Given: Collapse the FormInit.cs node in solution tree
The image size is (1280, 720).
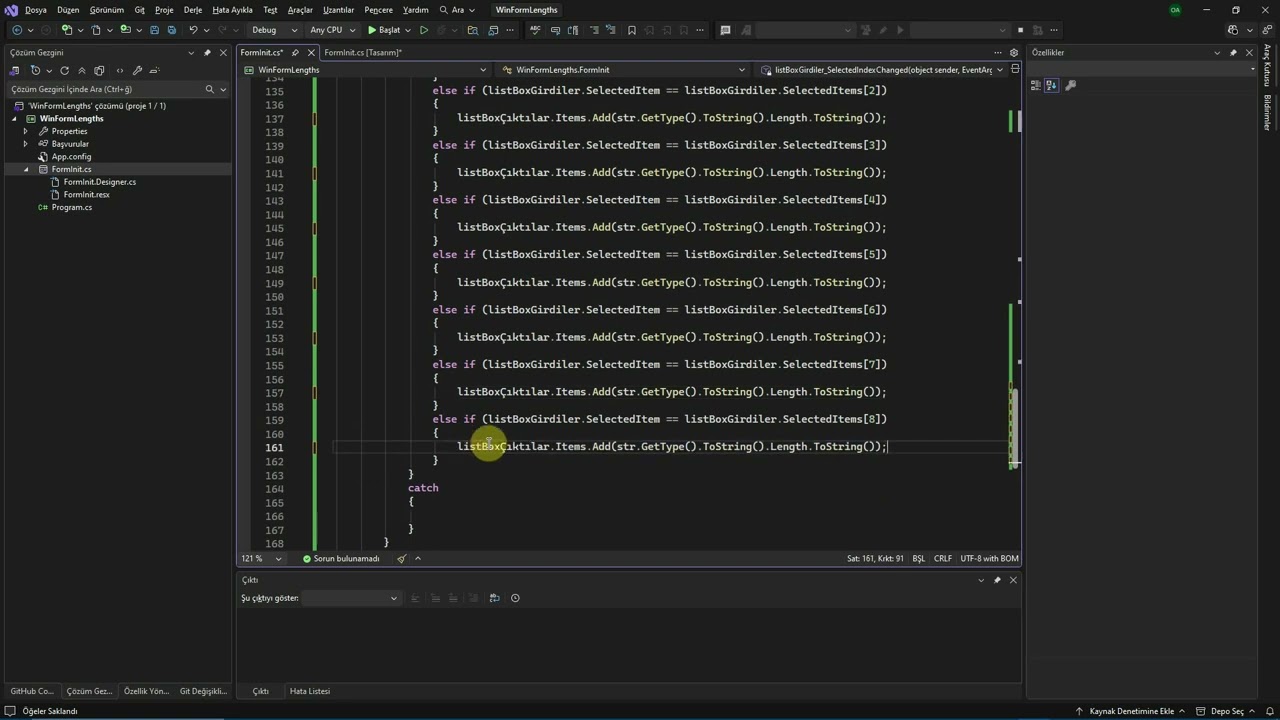Looking at the screenshot, I should (x=26, y=169).
